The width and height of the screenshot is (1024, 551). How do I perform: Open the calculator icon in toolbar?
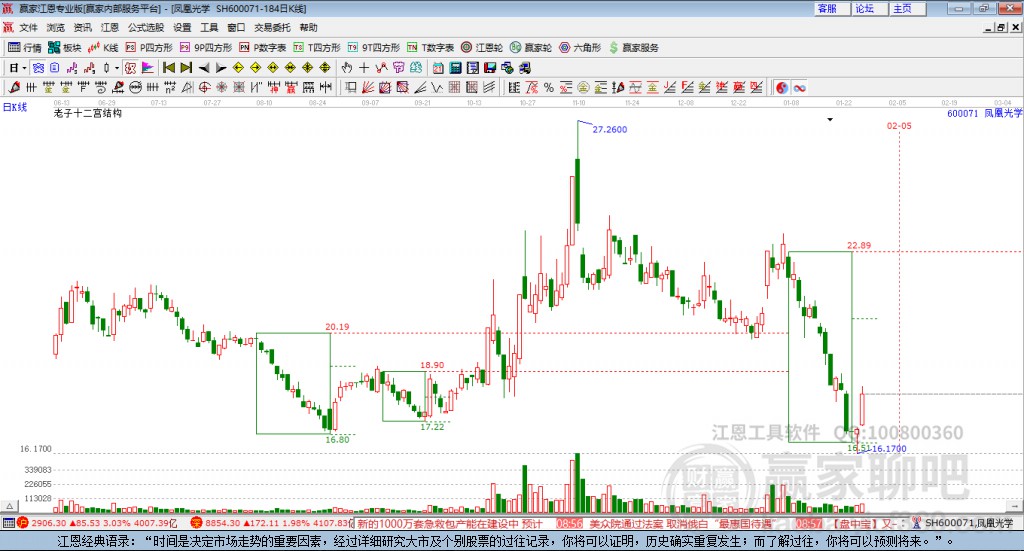point(456,68)
